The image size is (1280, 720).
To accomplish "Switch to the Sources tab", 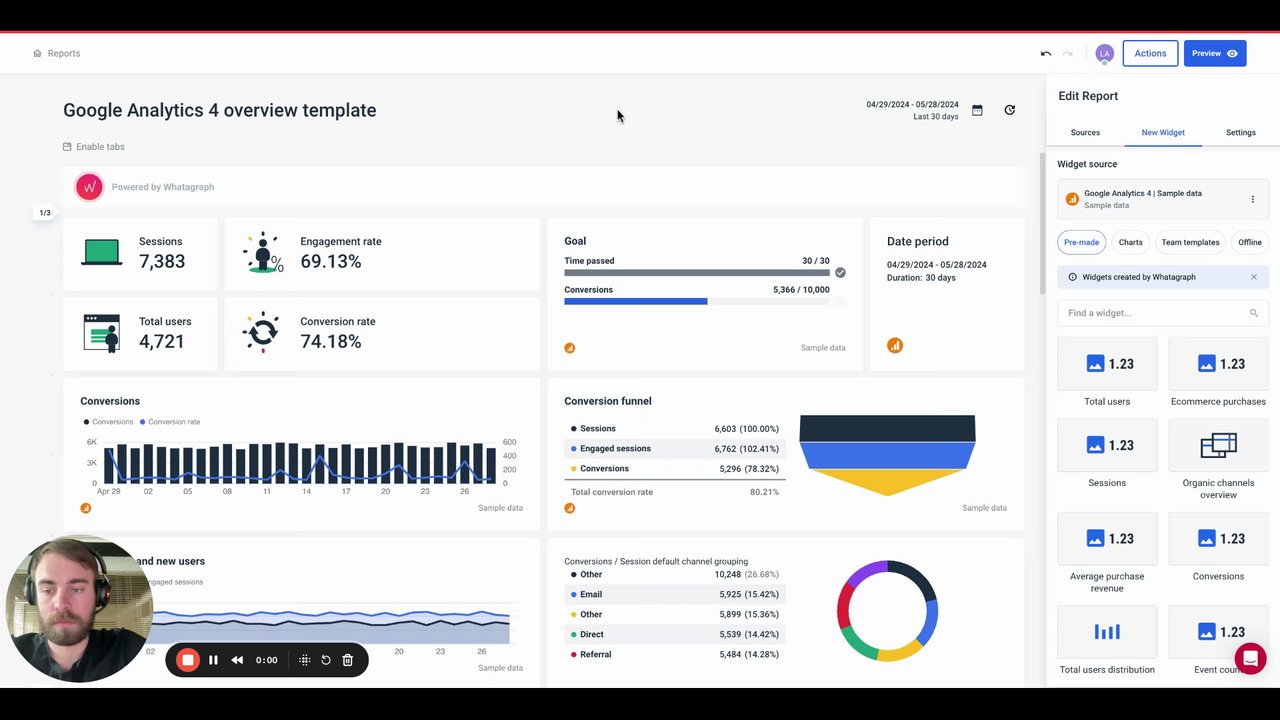I will coord(1085,132).
